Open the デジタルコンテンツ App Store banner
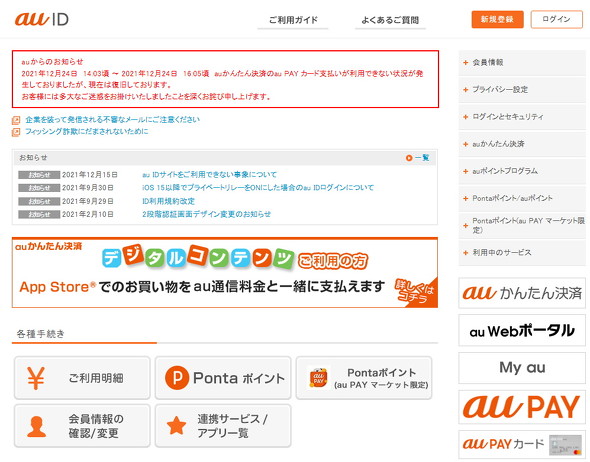 coord(225,273)
